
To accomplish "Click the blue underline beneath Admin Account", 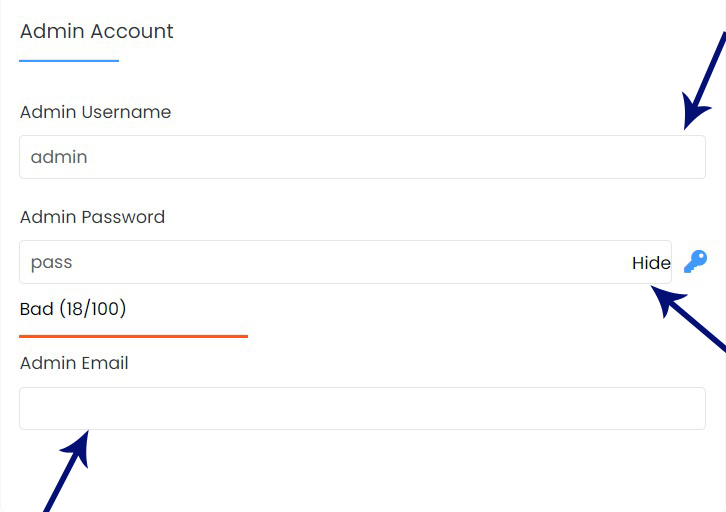I will [x=69, y=61].
